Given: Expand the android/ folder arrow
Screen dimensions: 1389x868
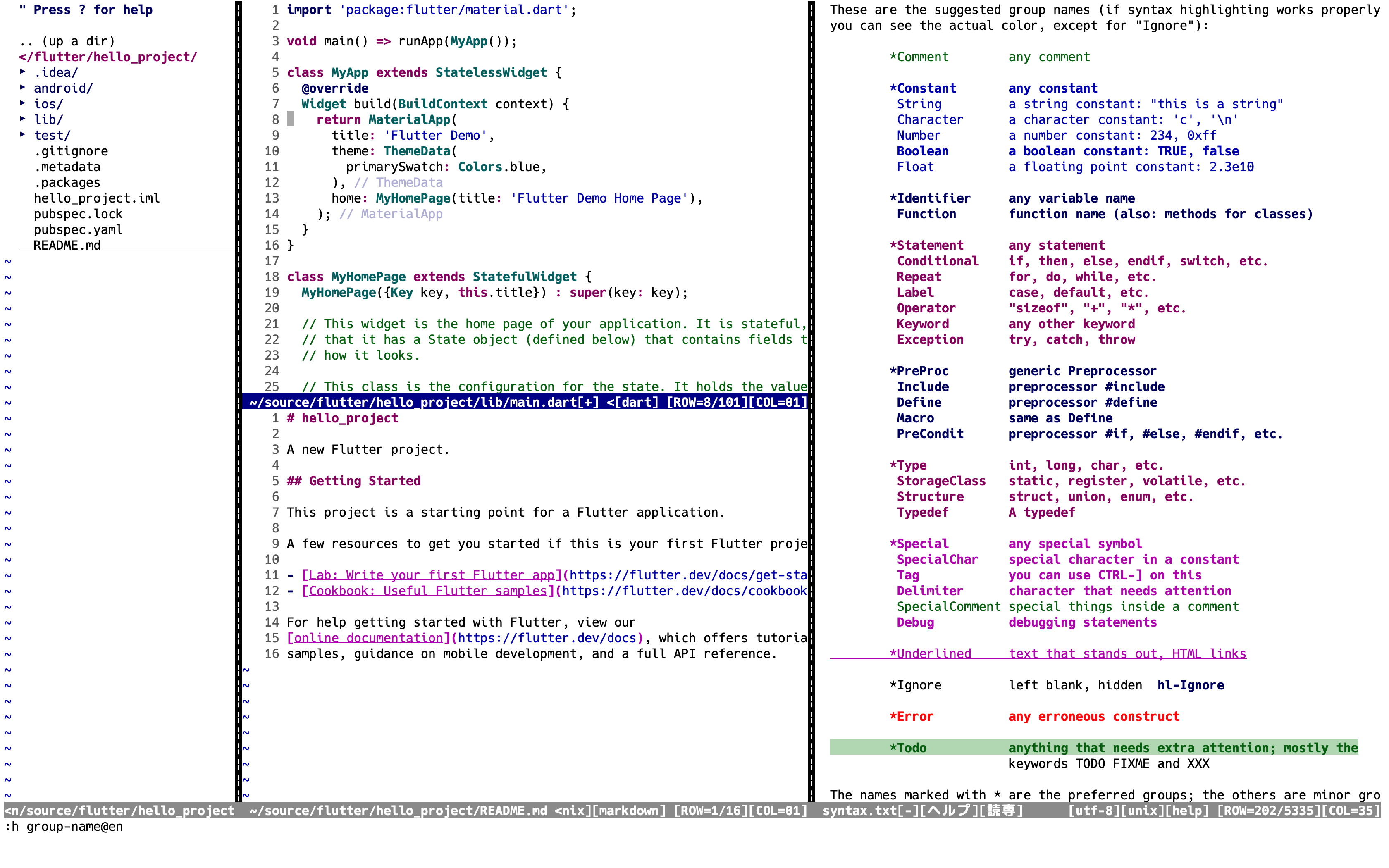Looking at the screenshot, I should coord(22,87).
